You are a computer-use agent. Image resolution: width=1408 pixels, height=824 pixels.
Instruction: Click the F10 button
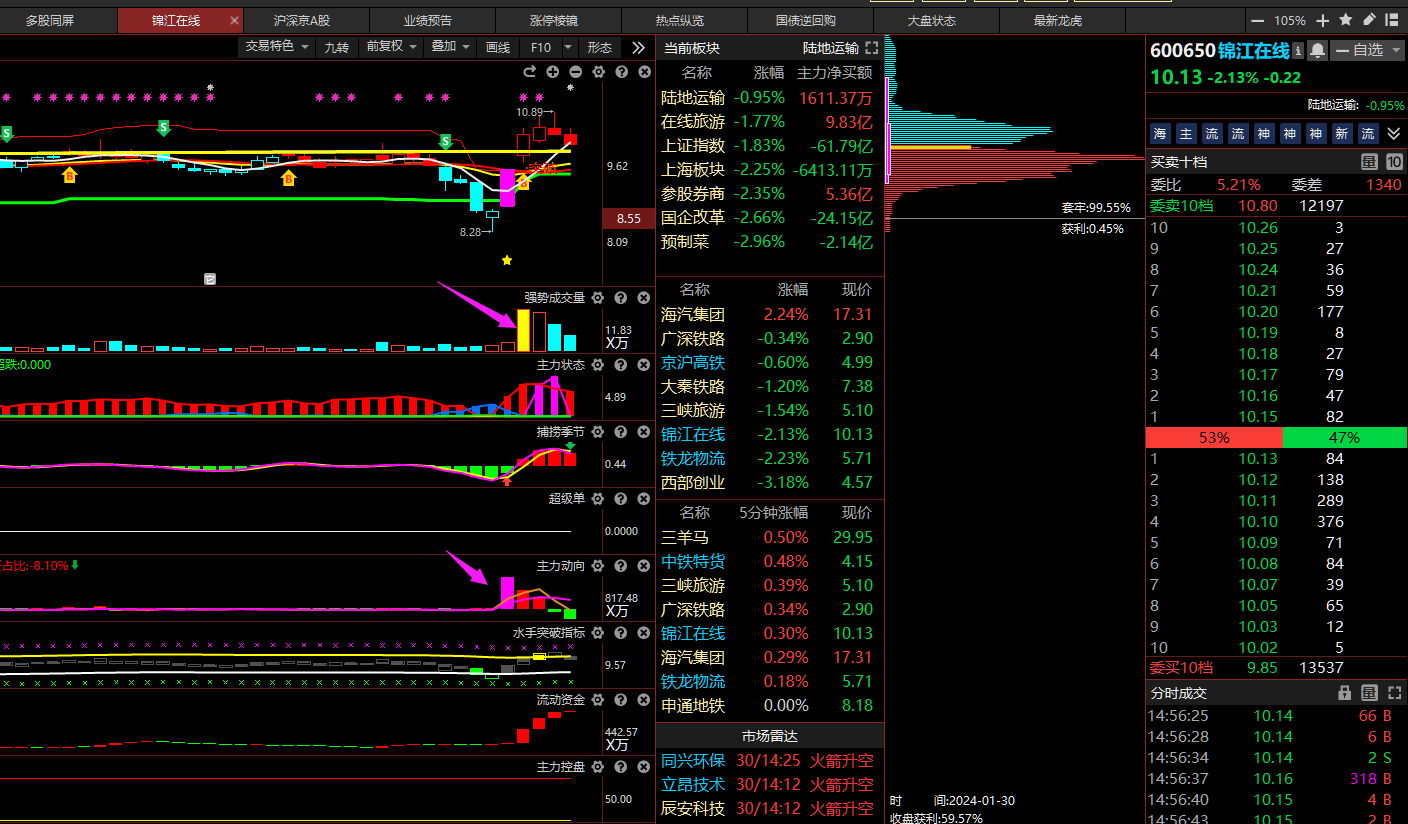541,47
